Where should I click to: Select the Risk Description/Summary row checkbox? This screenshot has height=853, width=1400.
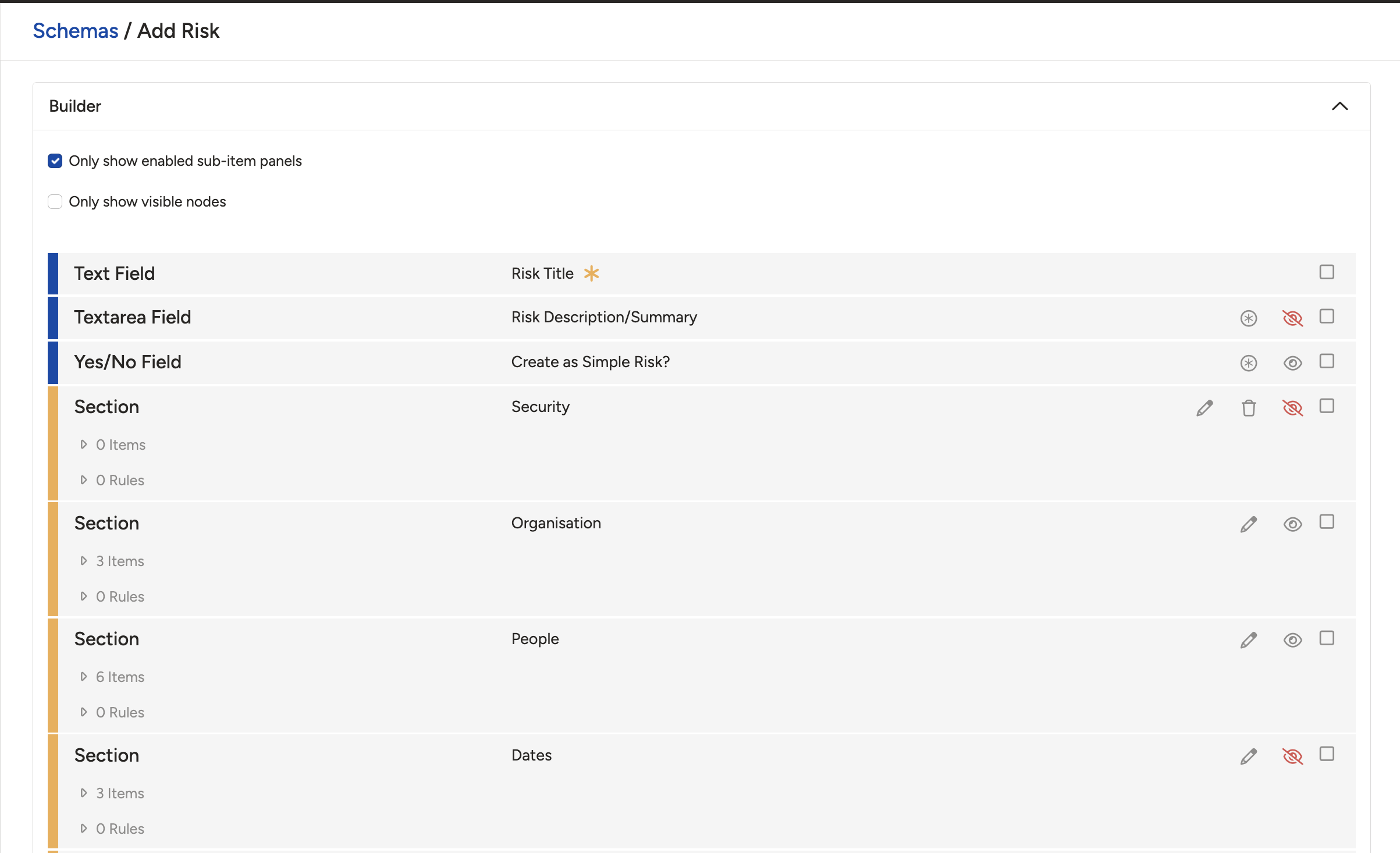(x=1327, y=316)
